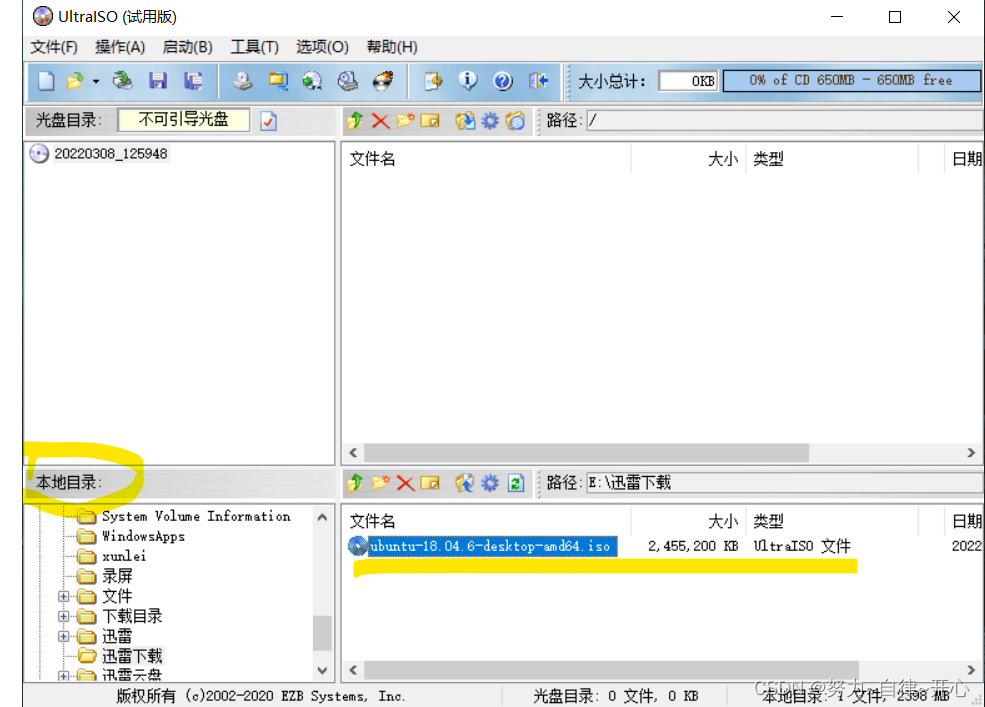
Task: Click red X delete in local directory toolbar
Action: [x=405, y=483]
